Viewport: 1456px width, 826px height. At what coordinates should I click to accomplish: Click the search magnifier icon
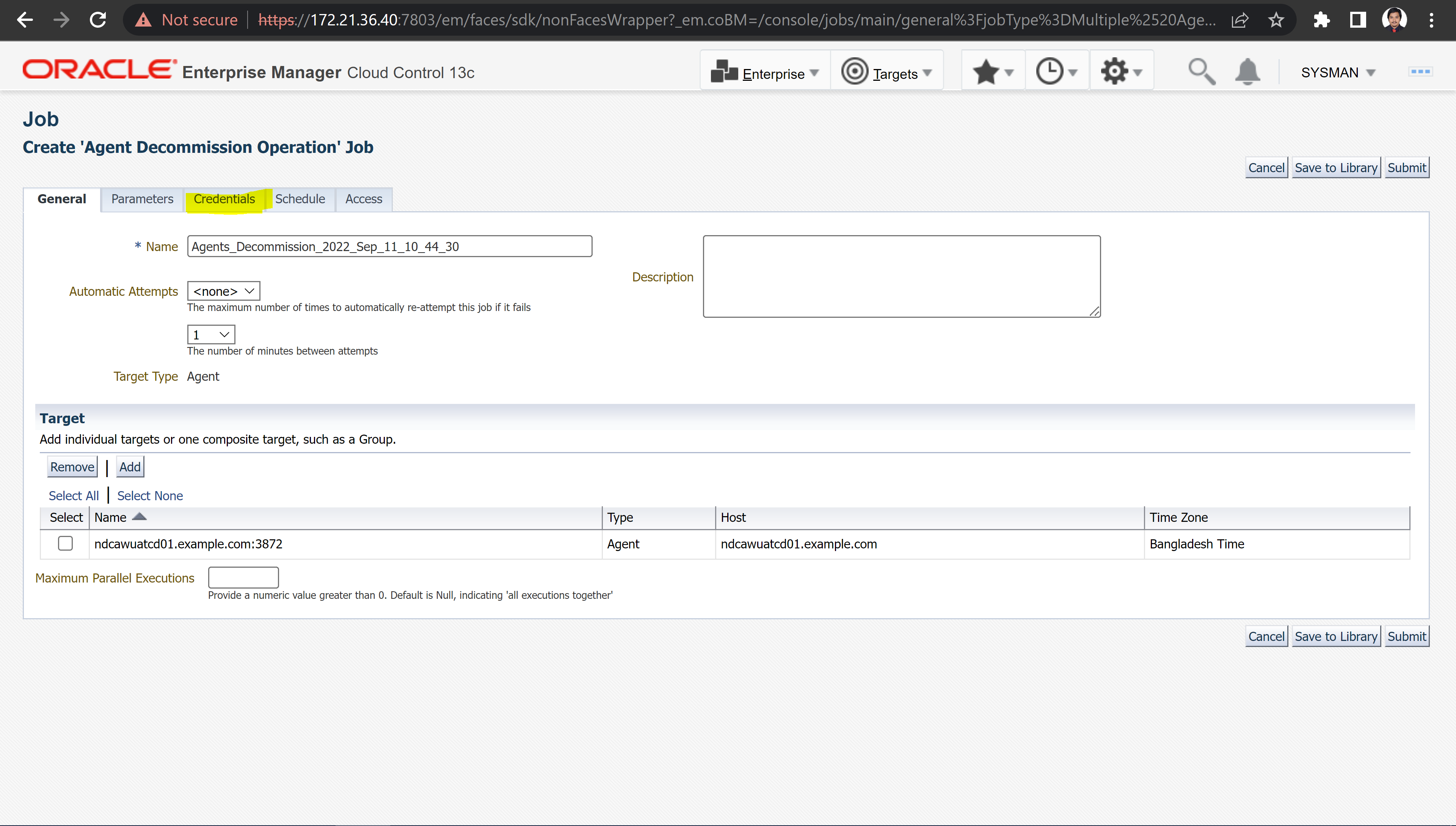pos(1201,72)
